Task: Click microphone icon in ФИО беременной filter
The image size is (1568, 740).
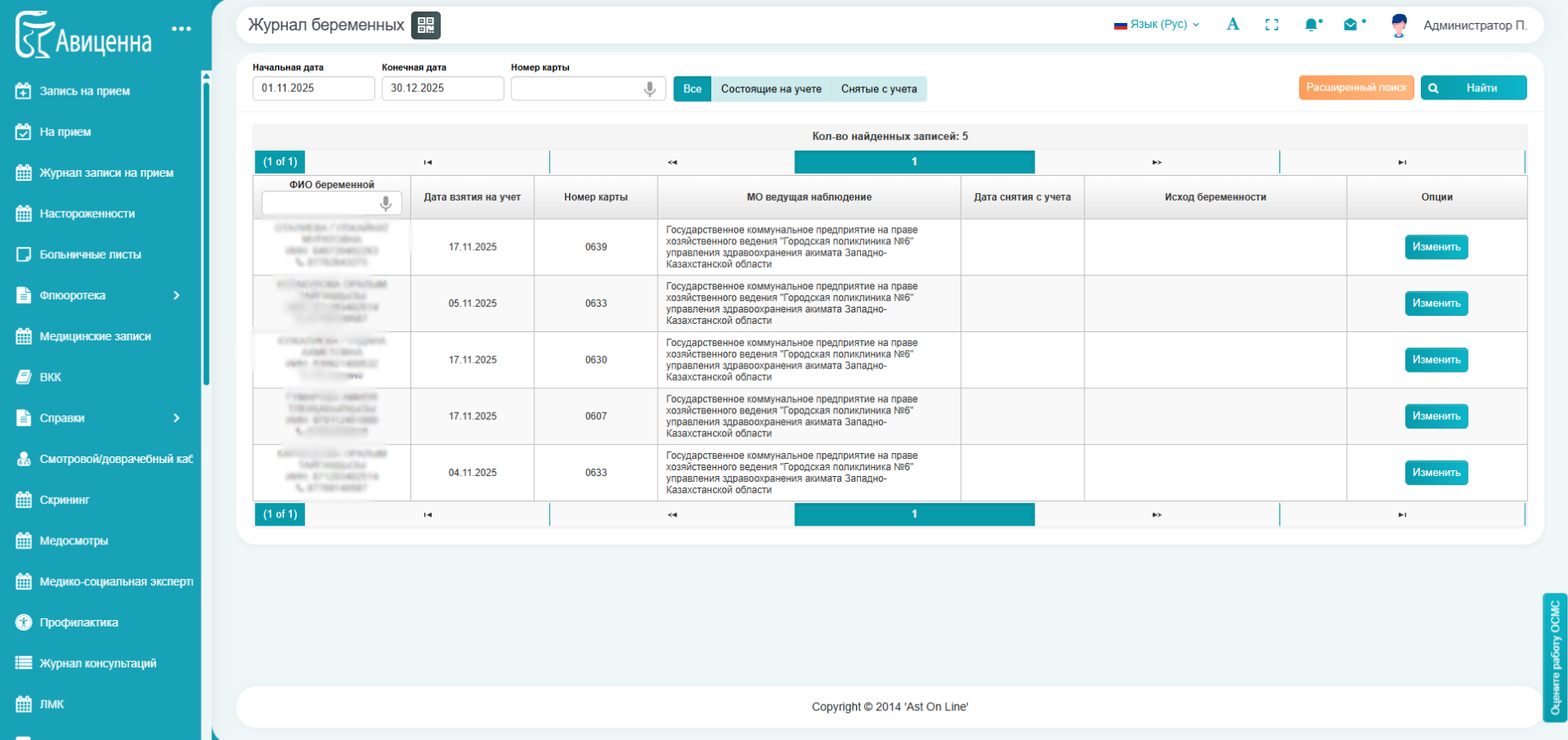Action: (386, 203)
